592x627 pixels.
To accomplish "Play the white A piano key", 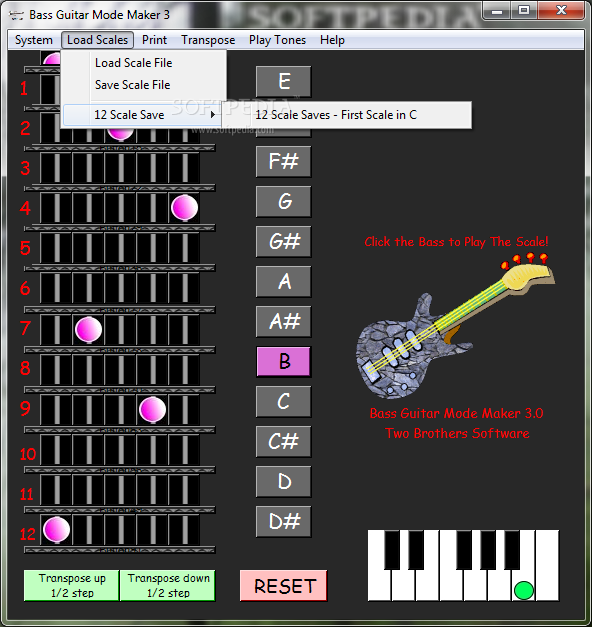I will pyautogui.click(x=500, y=586).
